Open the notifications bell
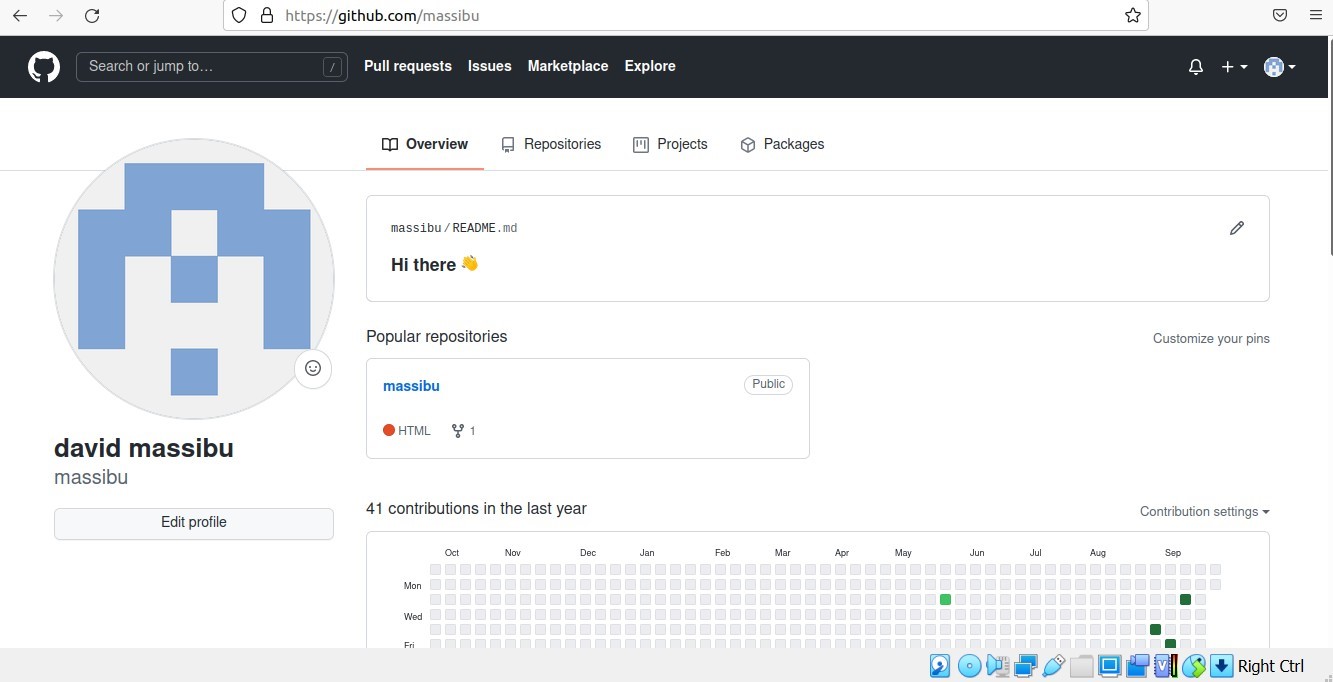This screenshot has height=682, width=1333. 1195,67
